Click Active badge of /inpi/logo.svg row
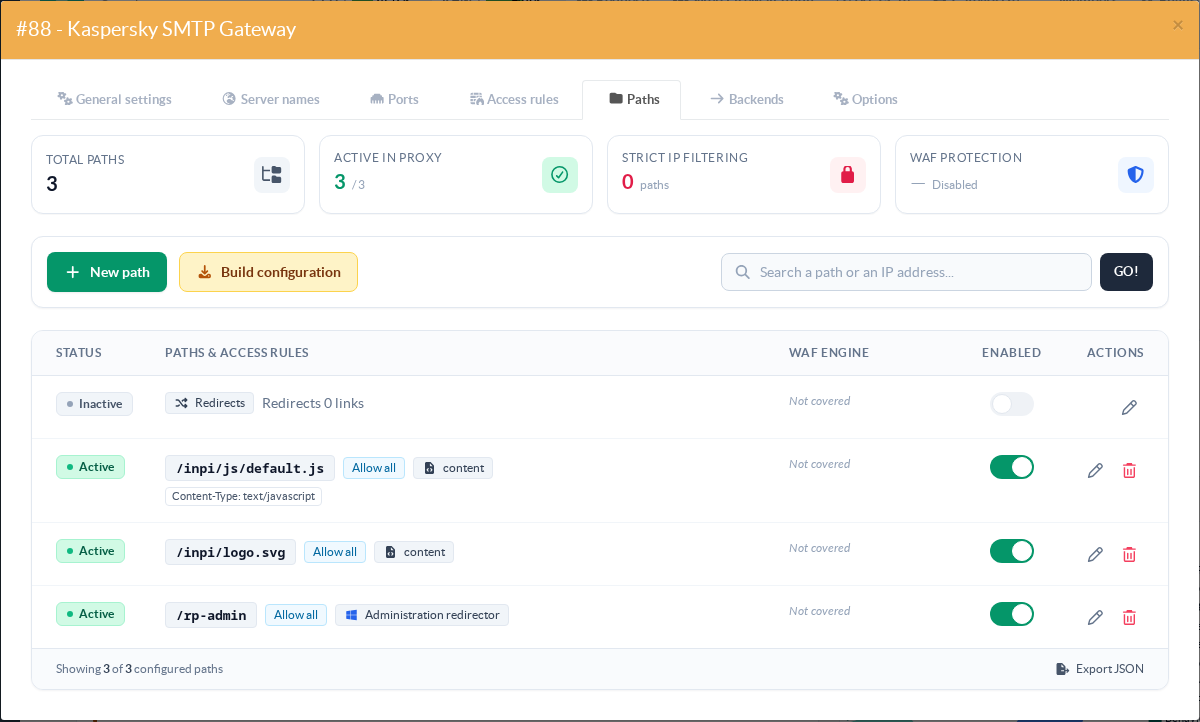Screen dimensions: 1200x722 90,551
